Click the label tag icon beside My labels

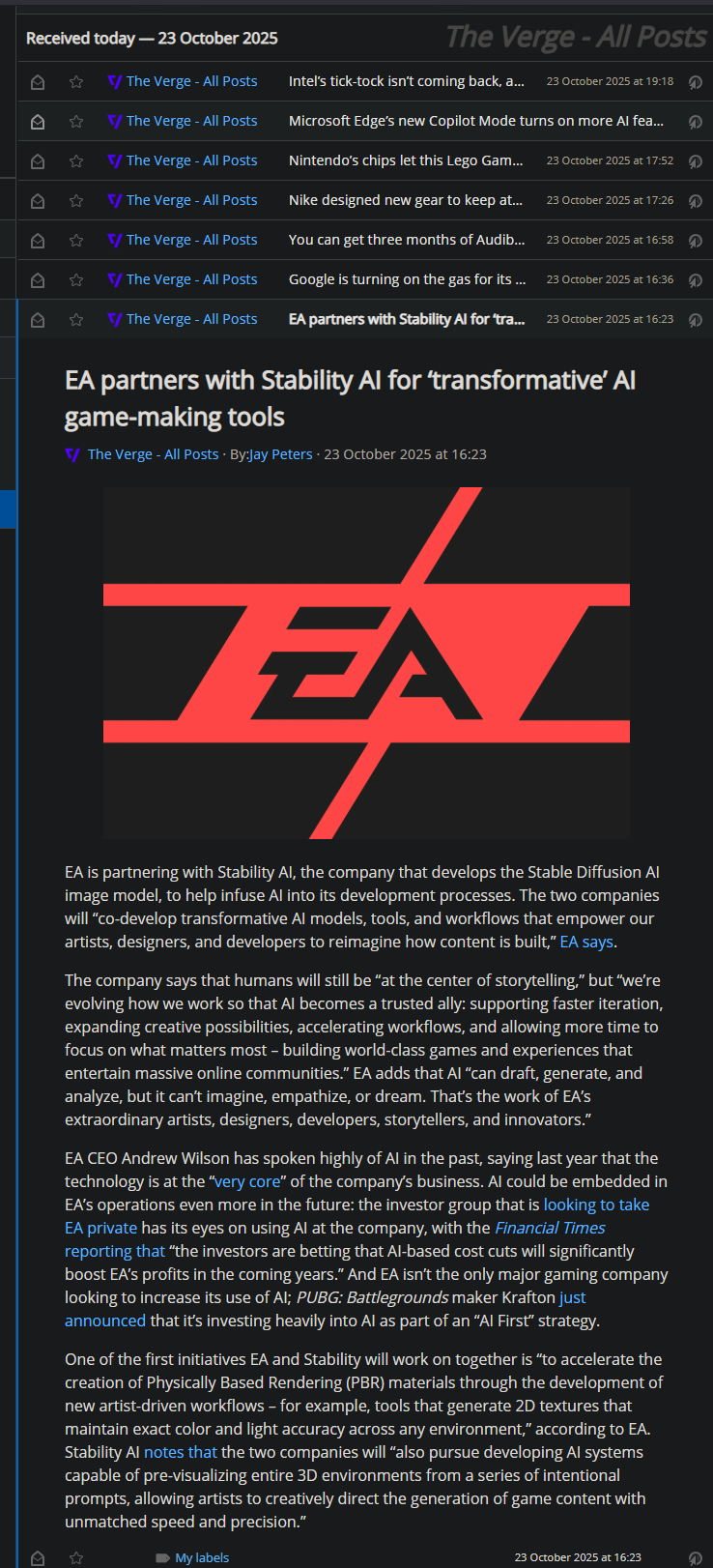pos(162,1558)
